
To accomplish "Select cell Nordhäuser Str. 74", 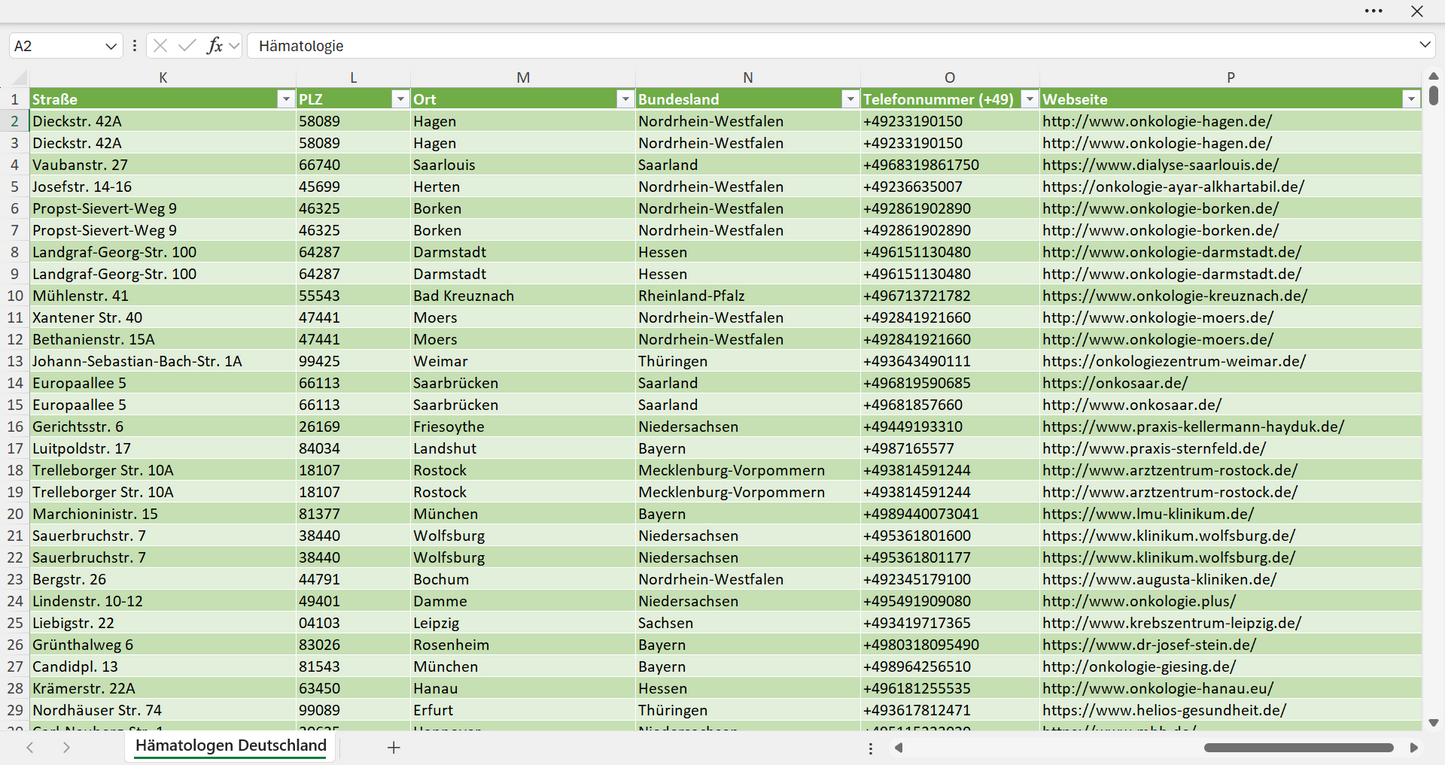I will [x=163, y=711].
